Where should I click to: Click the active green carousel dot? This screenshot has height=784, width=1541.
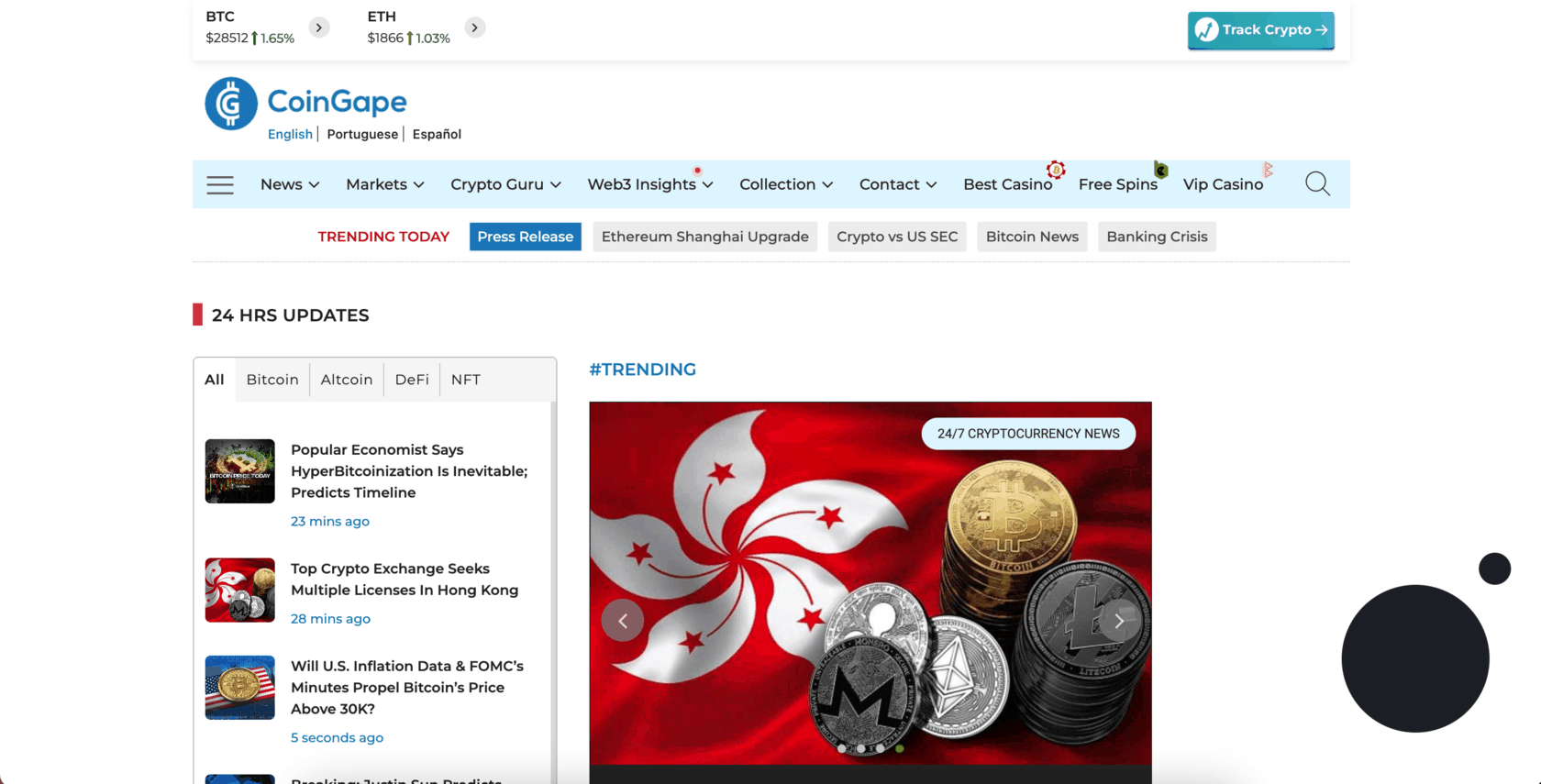[x=900, y=748]
